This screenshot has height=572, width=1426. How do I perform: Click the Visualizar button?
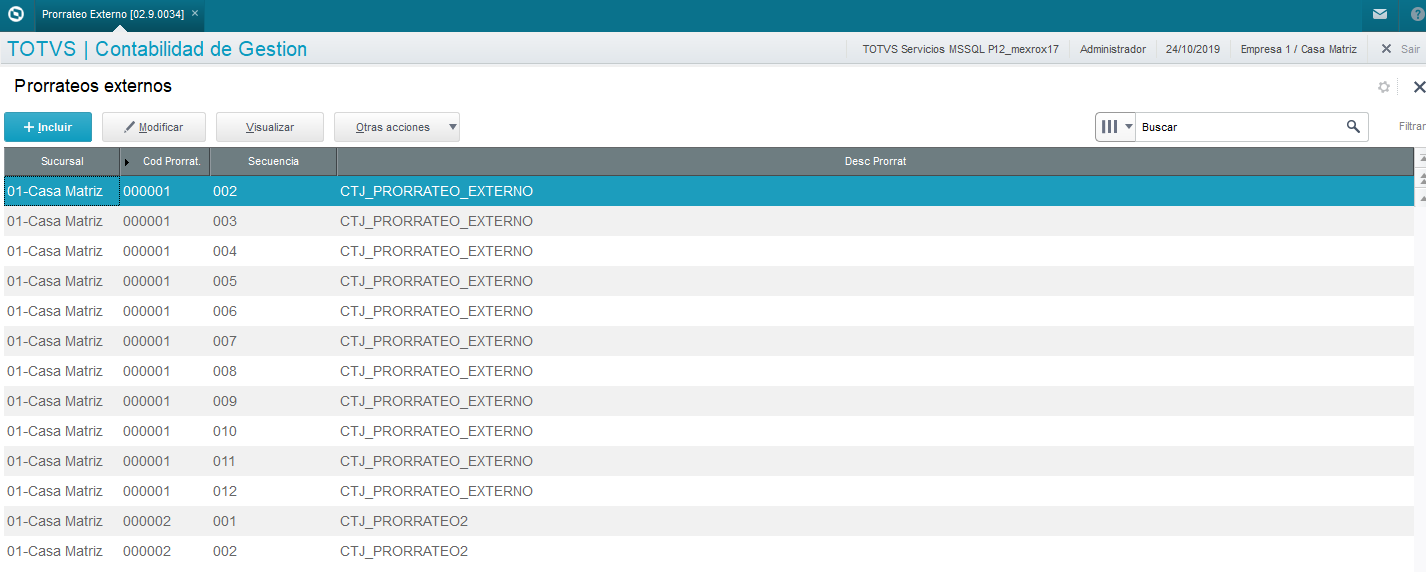(x=270, y=127)
